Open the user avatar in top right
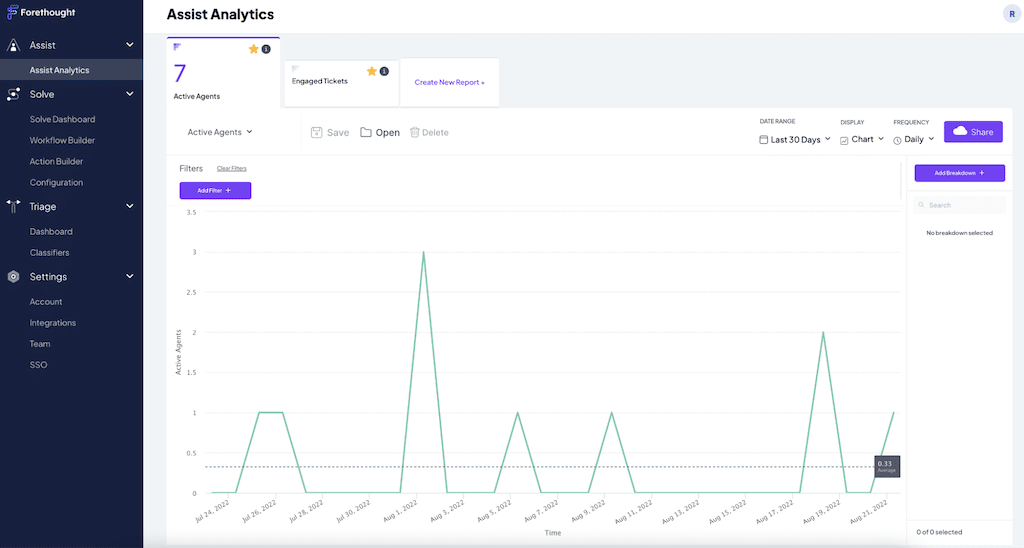Viewport: 1024px width, 548px height. [x=1011, y=13]
